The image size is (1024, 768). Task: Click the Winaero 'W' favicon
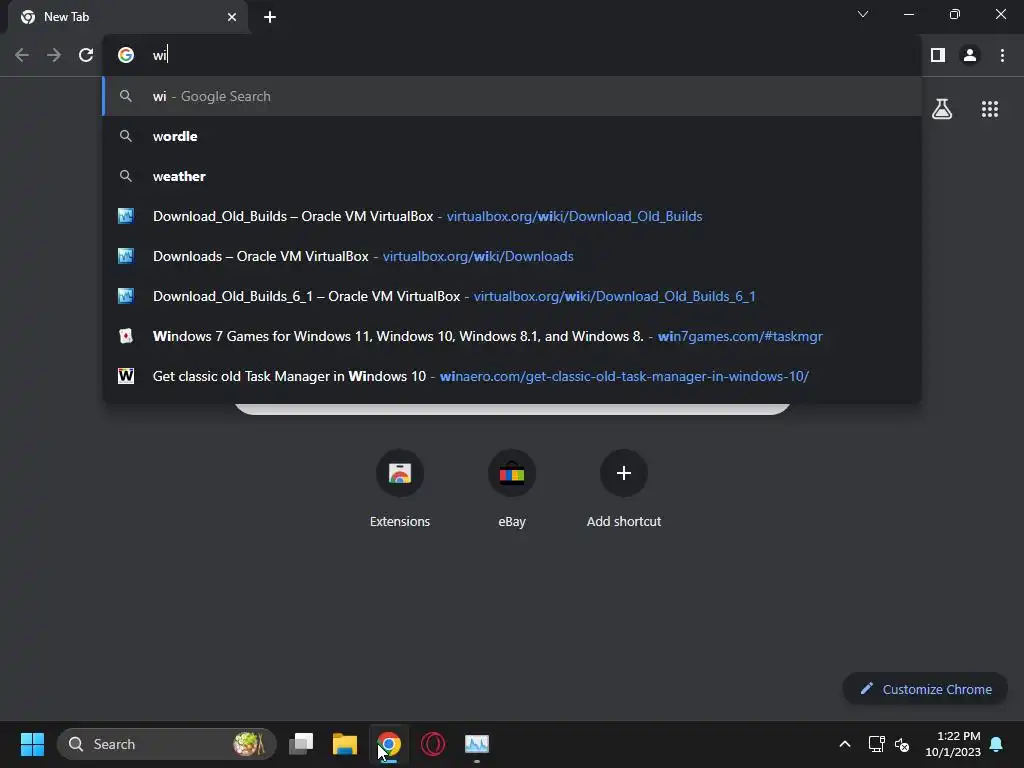pyautogui.click(x=125, y=376)
